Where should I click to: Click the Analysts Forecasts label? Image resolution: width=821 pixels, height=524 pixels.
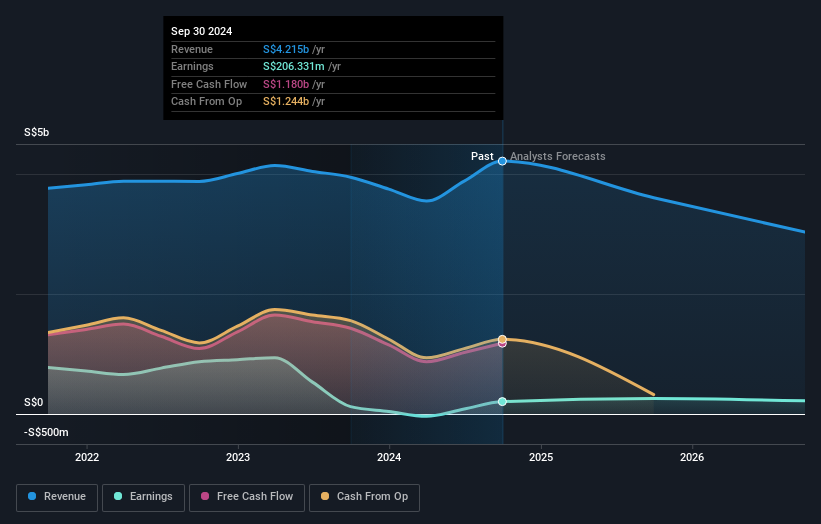[558, 157]
